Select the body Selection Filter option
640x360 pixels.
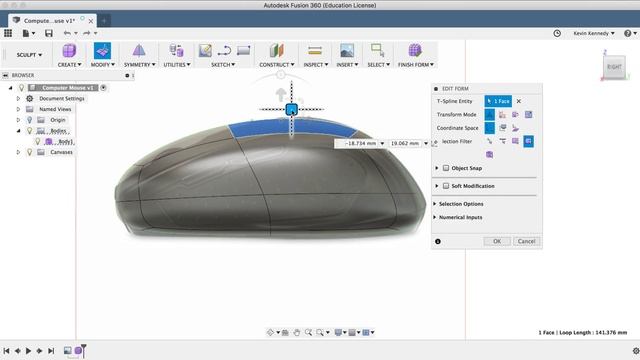point(489,154)
